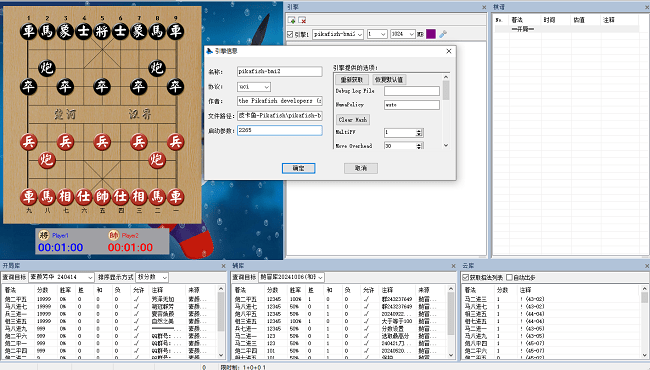Viewport: 650px width, 370px height.
Task: Select the red 帥 general piece
Action: pyautogui.click(x=102, y=197)
